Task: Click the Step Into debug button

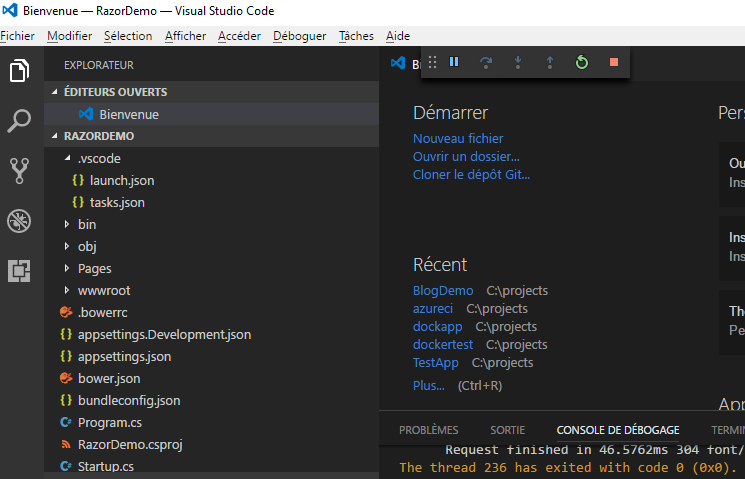Action: click(518, 62)
